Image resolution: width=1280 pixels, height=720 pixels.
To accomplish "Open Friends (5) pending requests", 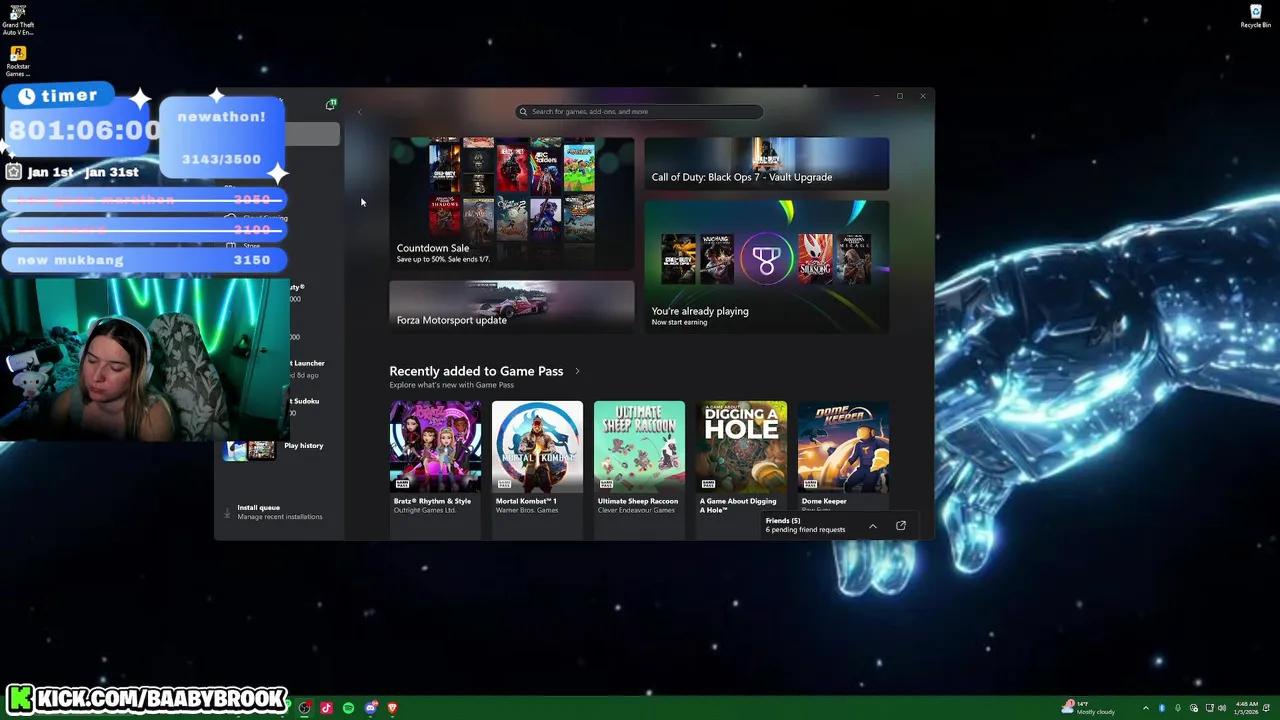I will [805, 525].
